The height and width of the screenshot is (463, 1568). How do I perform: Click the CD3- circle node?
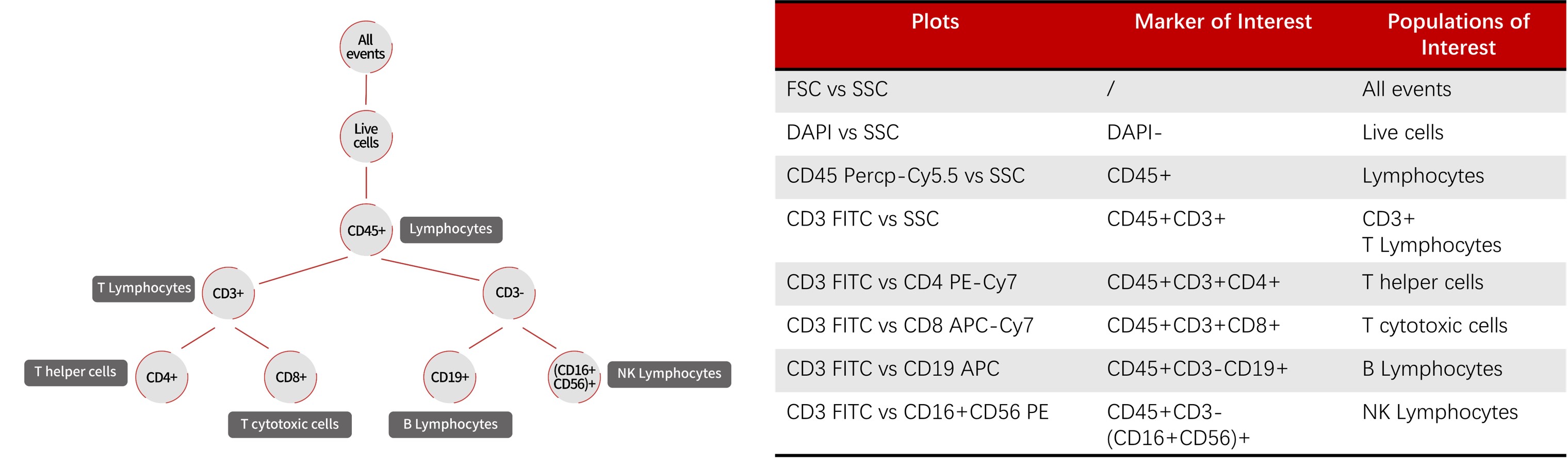[x=509, y=293]
